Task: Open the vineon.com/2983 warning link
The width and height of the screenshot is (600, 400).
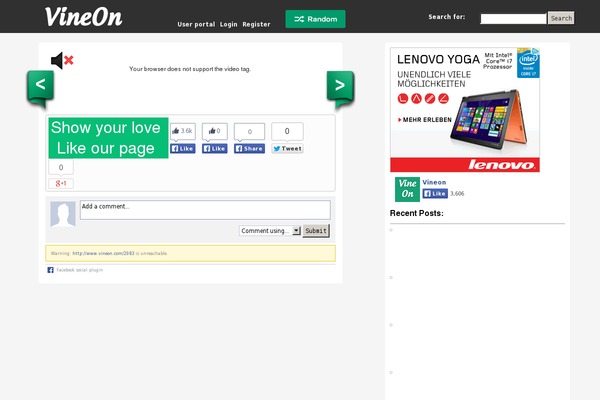Action: 103,253
